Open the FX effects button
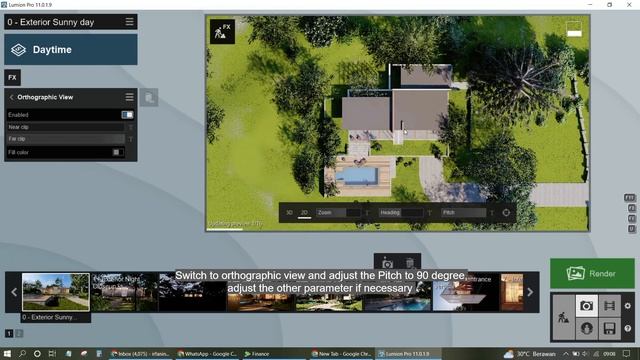The image size is (640, 360). pyautogui.click(x=12, y=78)
